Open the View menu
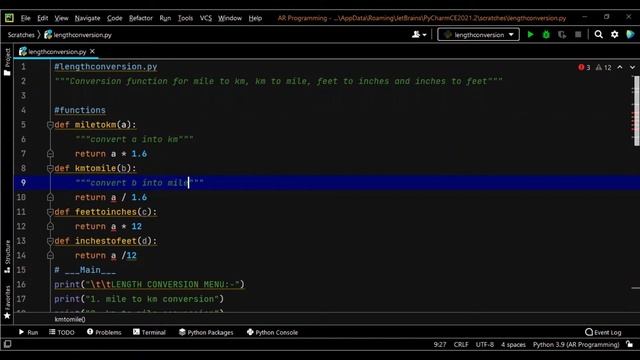This screenshot has width=640, height=360. click(61, 18)
